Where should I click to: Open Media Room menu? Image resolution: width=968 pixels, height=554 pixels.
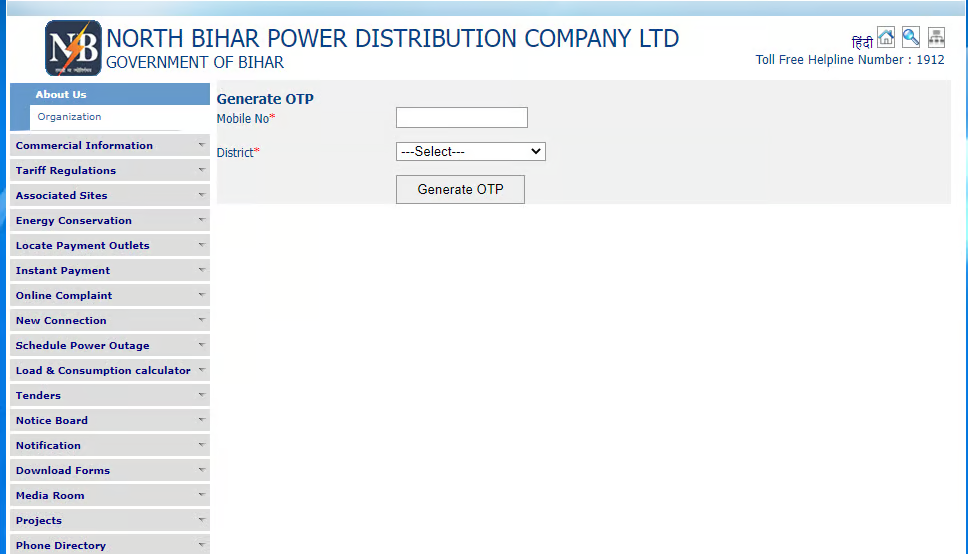tap(110, 495)
